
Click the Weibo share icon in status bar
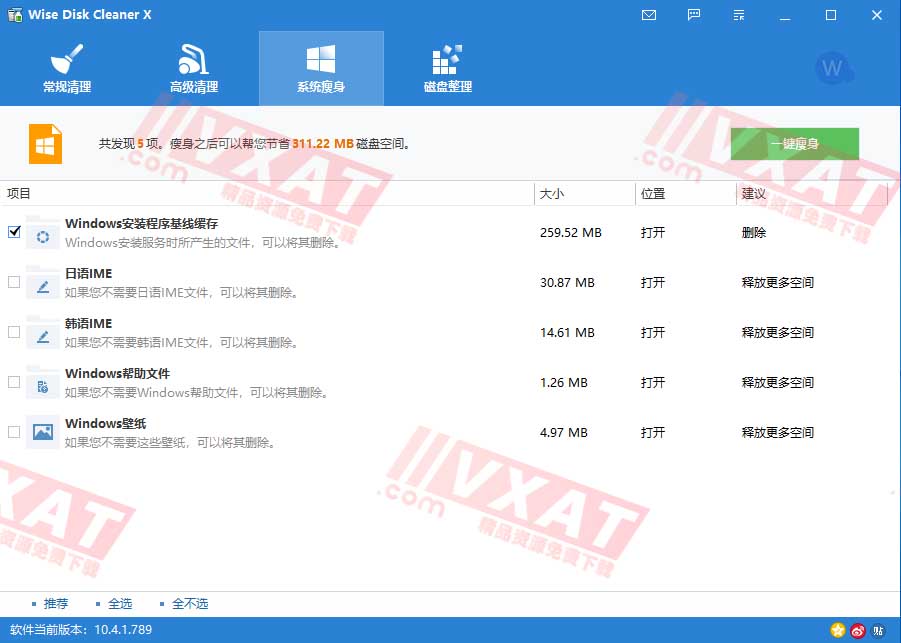click(858, 630)
